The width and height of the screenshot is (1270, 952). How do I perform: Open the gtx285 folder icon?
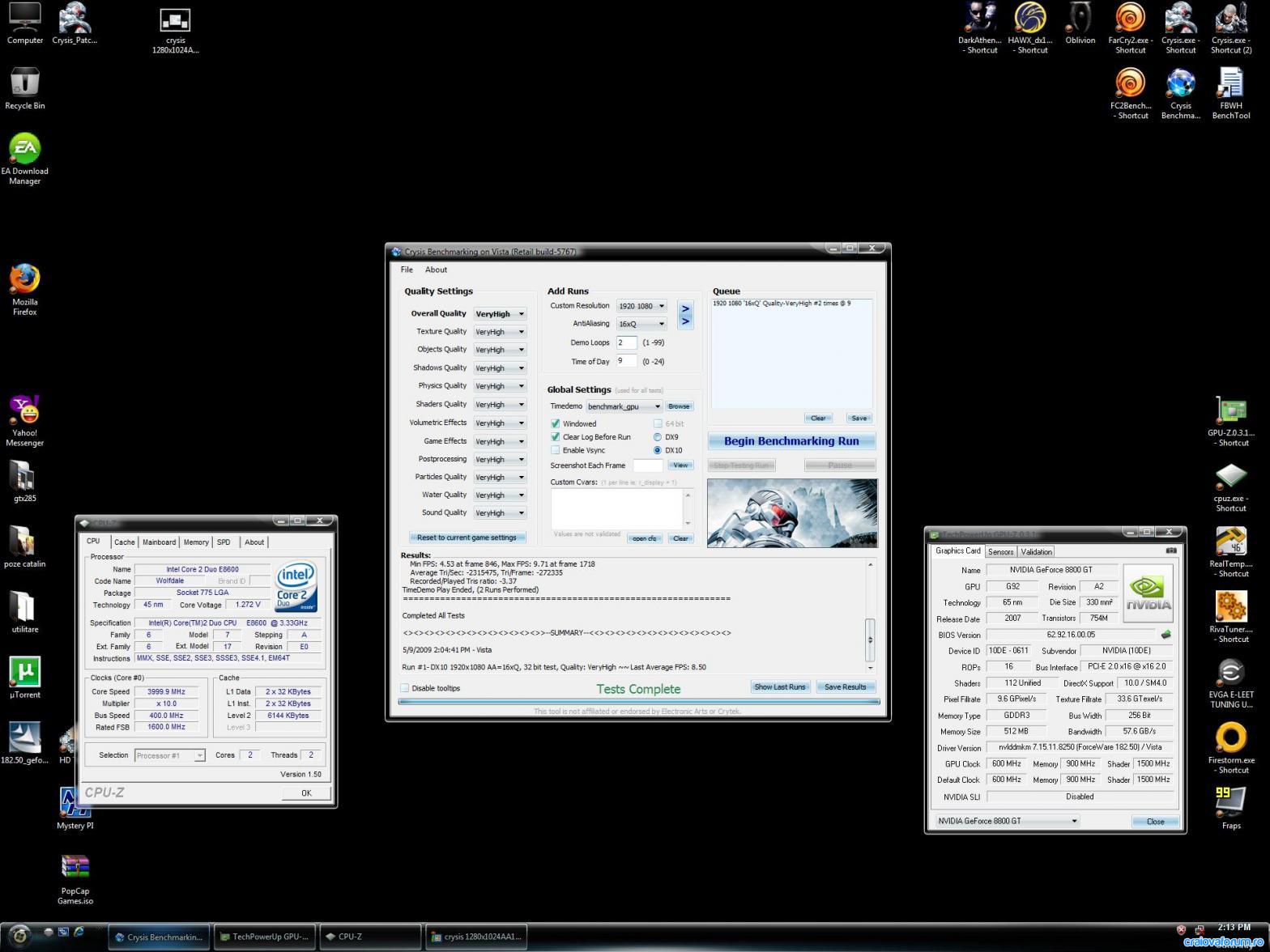click(x=25, y=482)
